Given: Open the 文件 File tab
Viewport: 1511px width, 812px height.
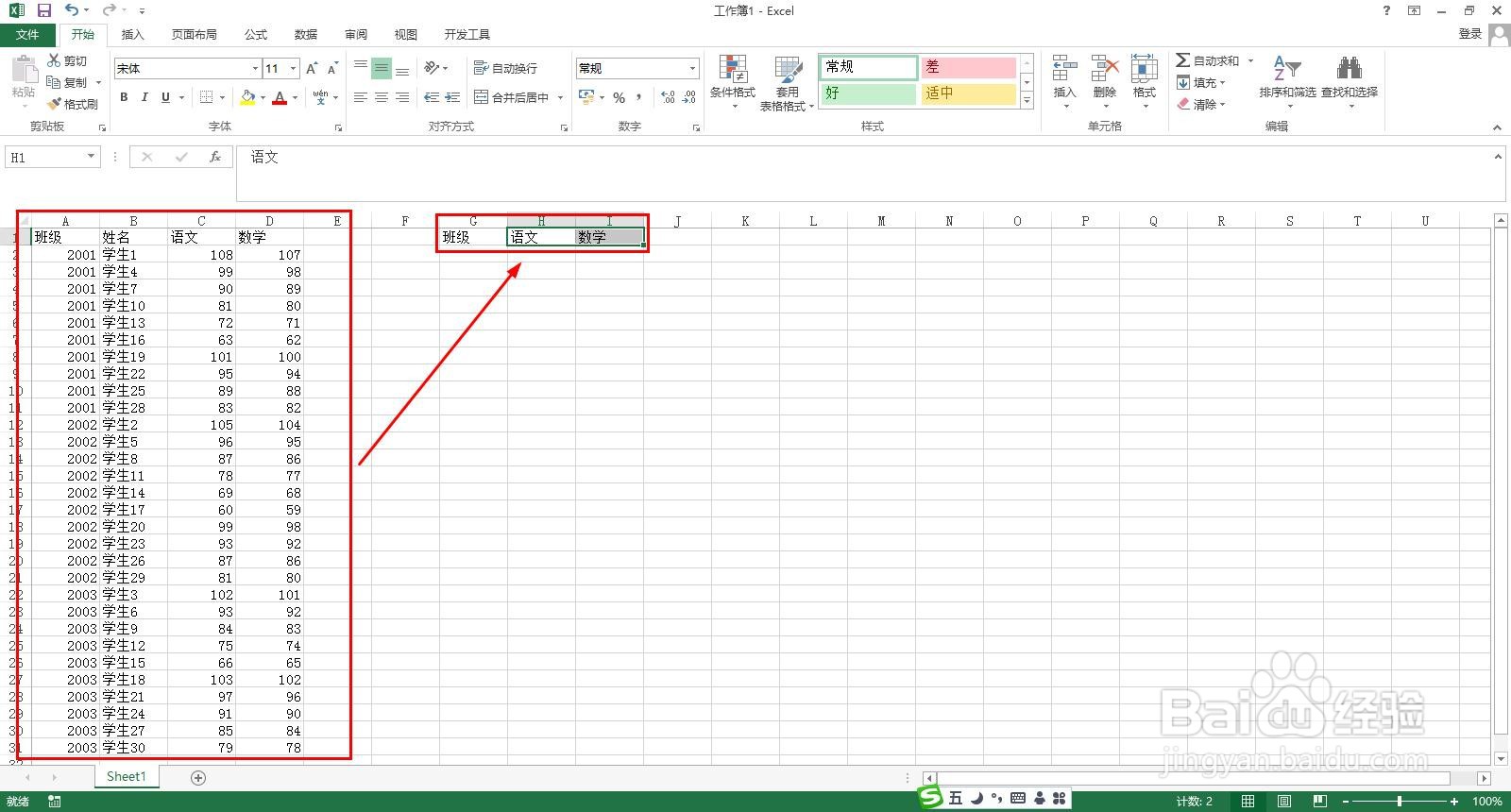Looking at the screenshot, I should coord(27,35).
